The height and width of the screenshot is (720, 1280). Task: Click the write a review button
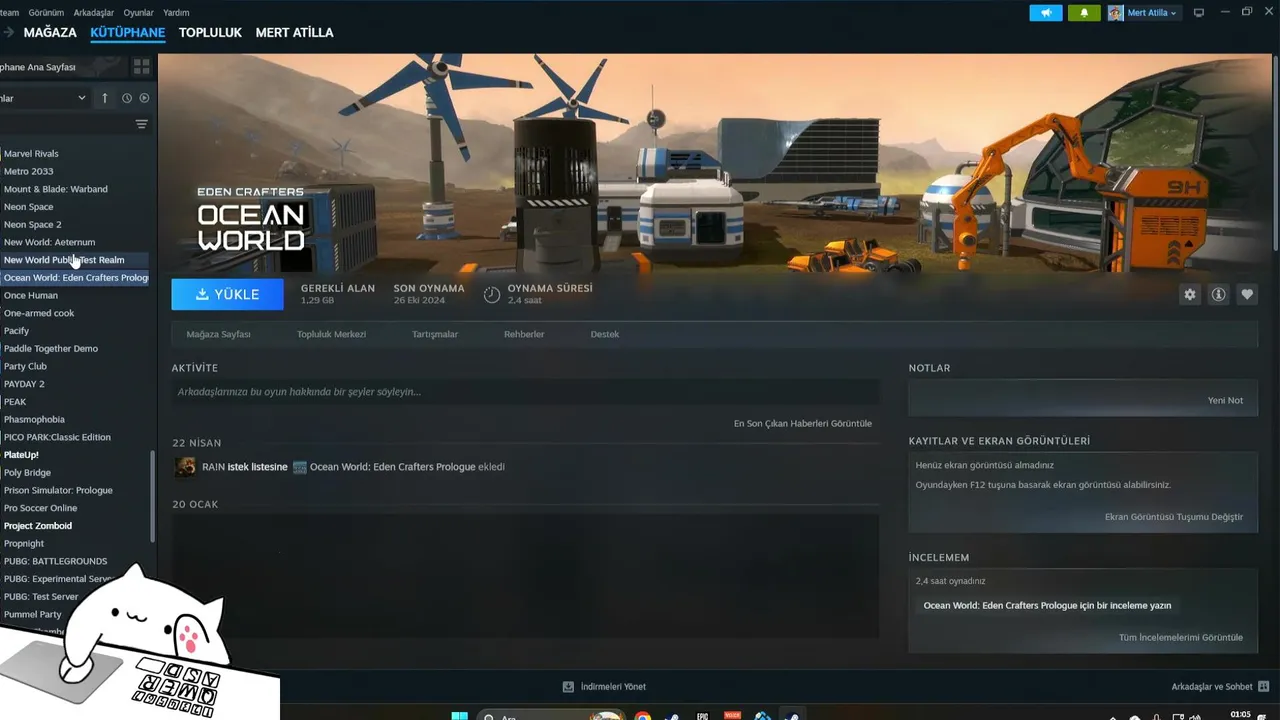coord(1047,605)
